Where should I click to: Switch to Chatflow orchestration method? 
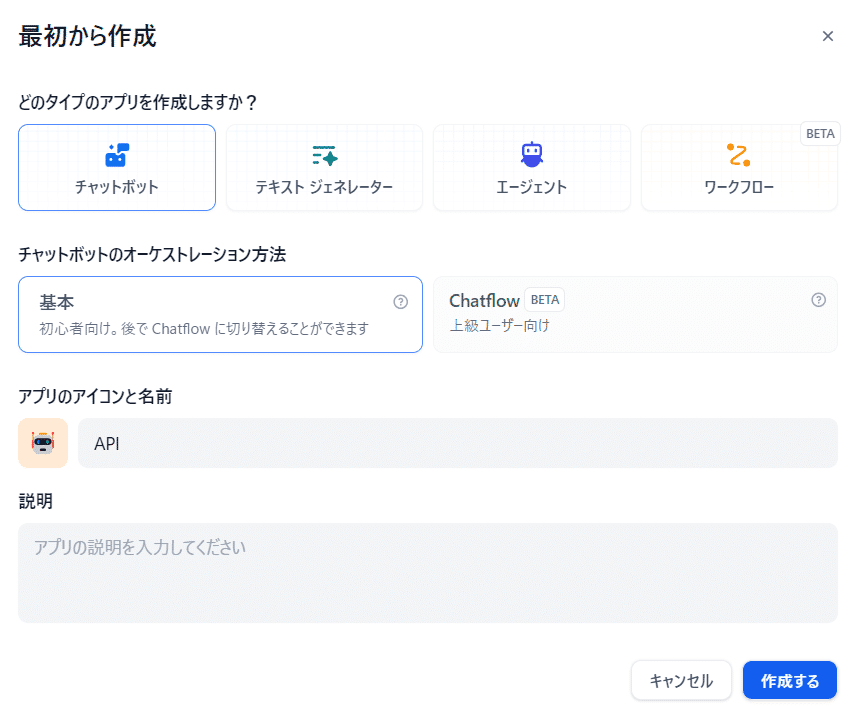point(635,314)
